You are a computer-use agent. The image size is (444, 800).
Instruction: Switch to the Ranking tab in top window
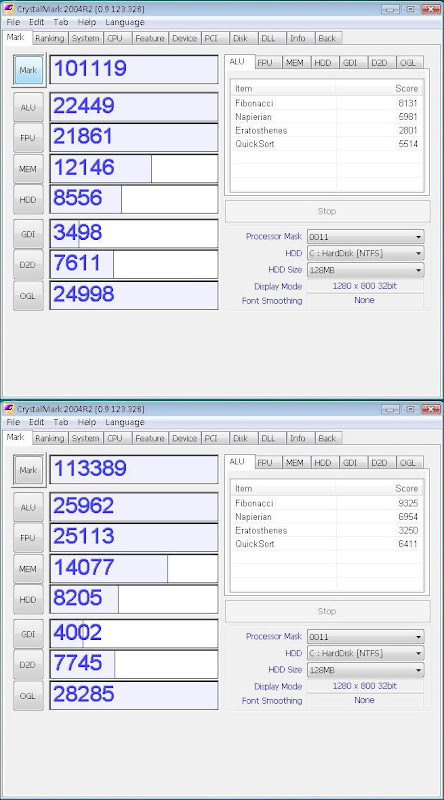coord(50,38)
